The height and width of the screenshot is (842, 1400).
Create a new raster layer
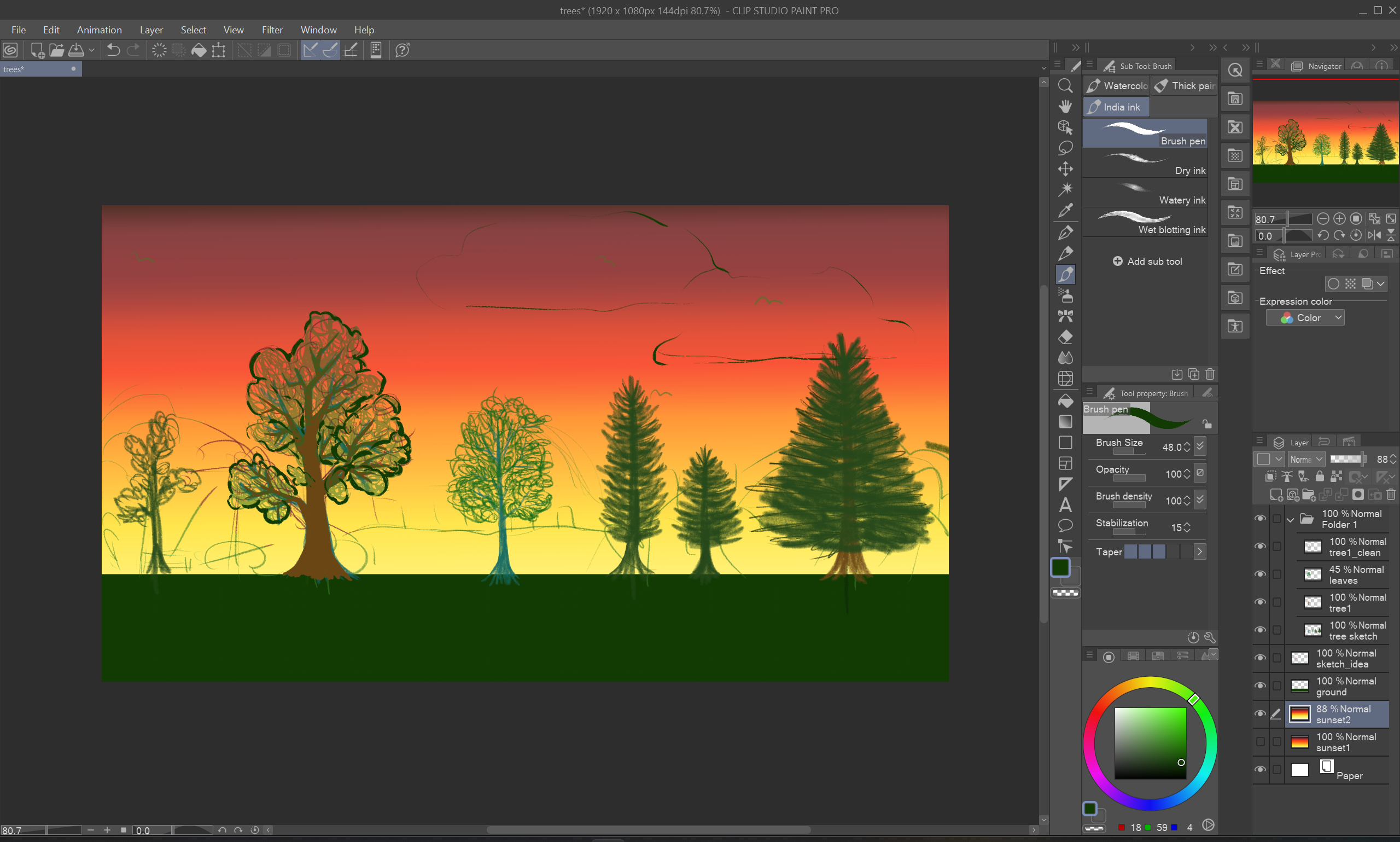1276,495
